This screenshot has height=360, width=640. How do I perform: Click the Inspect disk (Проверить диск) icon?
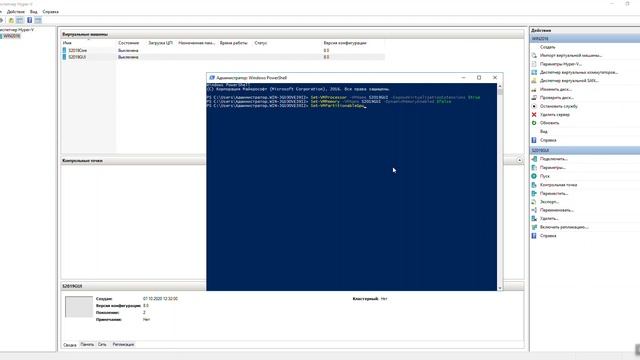point(534,98)
